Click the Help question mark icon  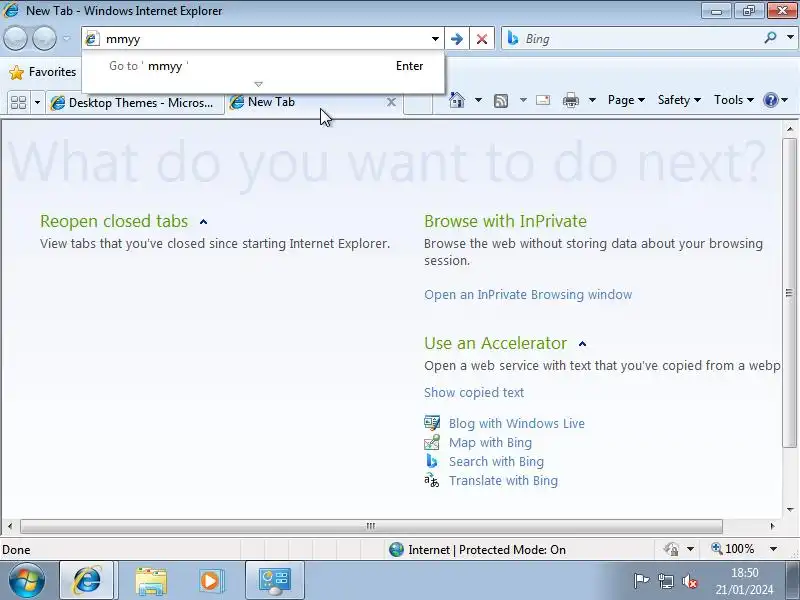(770, 100)
